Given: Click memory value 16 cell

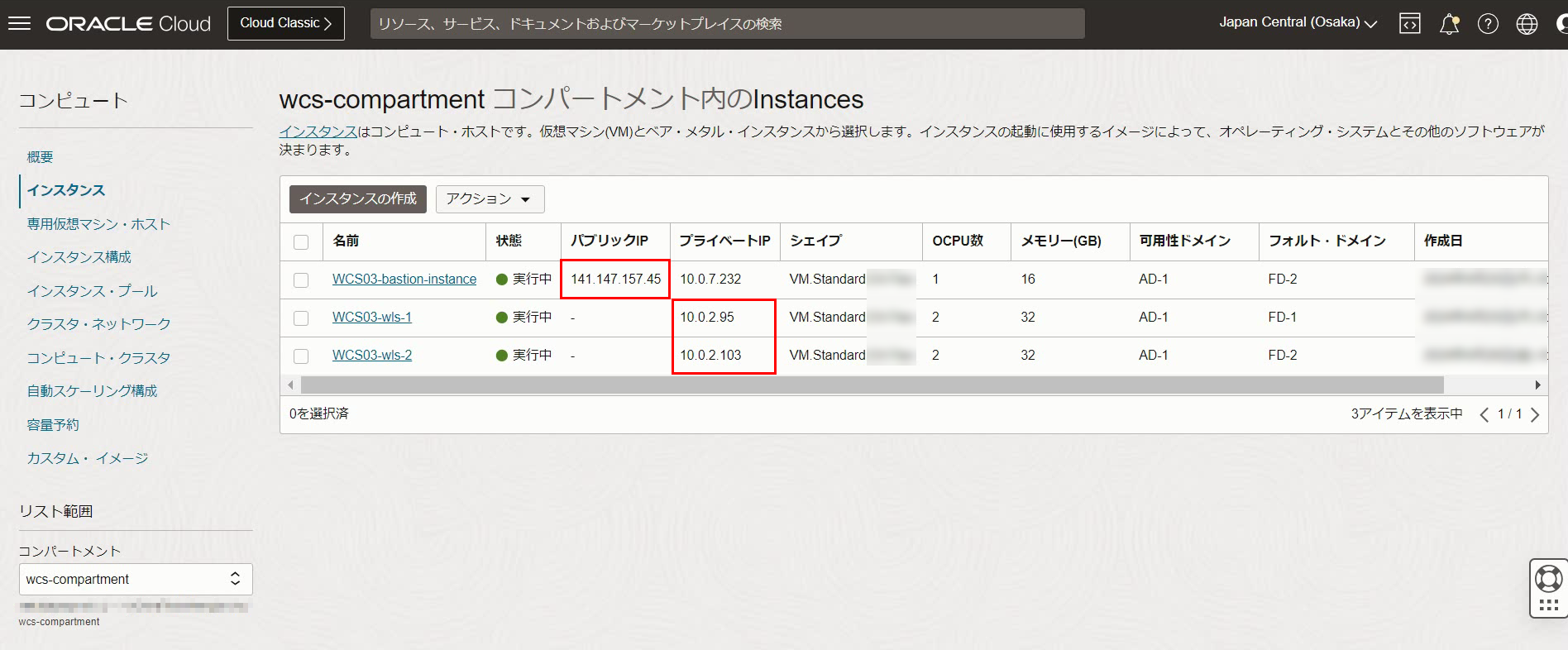Looking at the screenshot, I should (x=1028, y=280).
